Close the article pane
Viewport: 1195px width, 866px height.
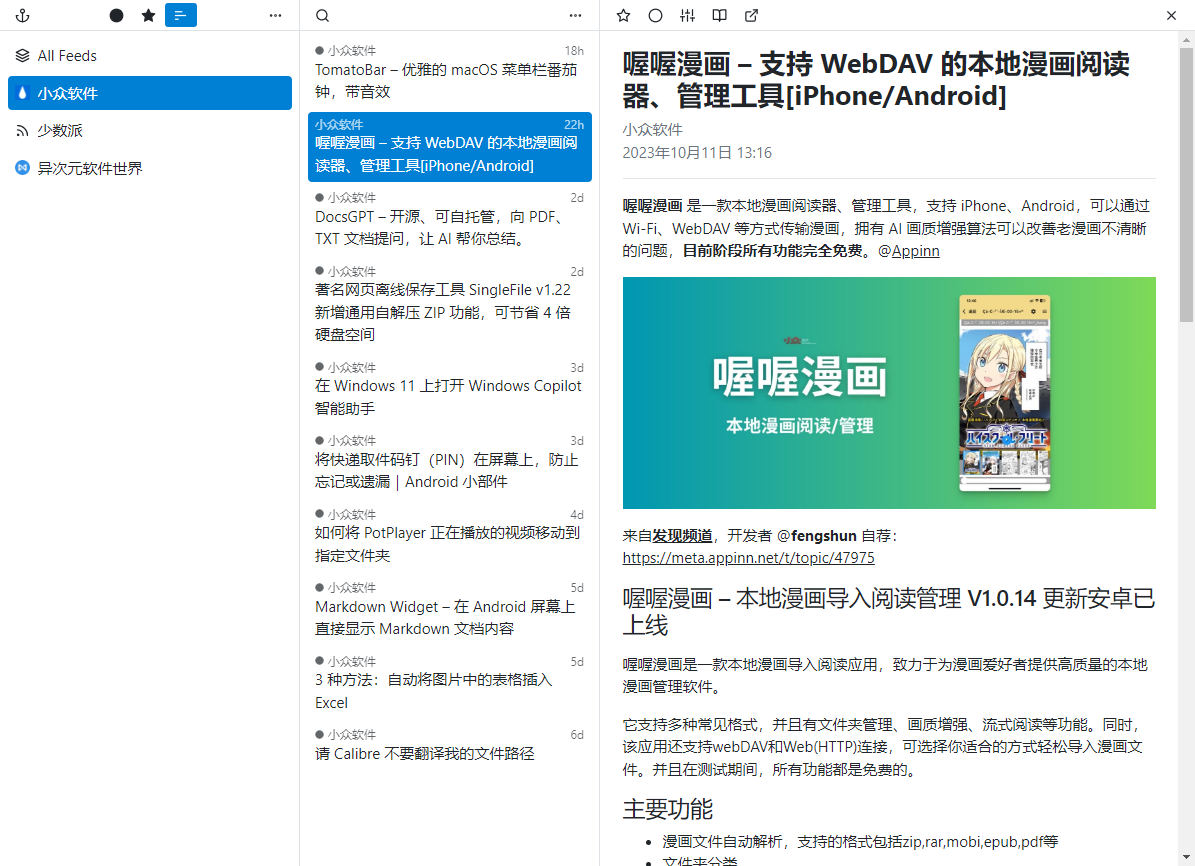click(x=1171, y=15)
